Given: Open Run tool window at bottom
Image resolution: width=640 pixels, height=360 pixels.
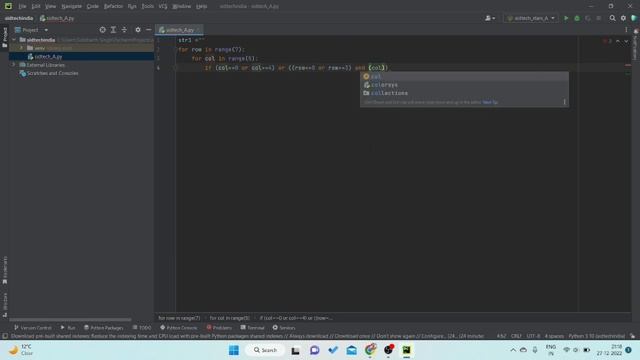Looking at the screenshot, I should [x=68, y=328].
